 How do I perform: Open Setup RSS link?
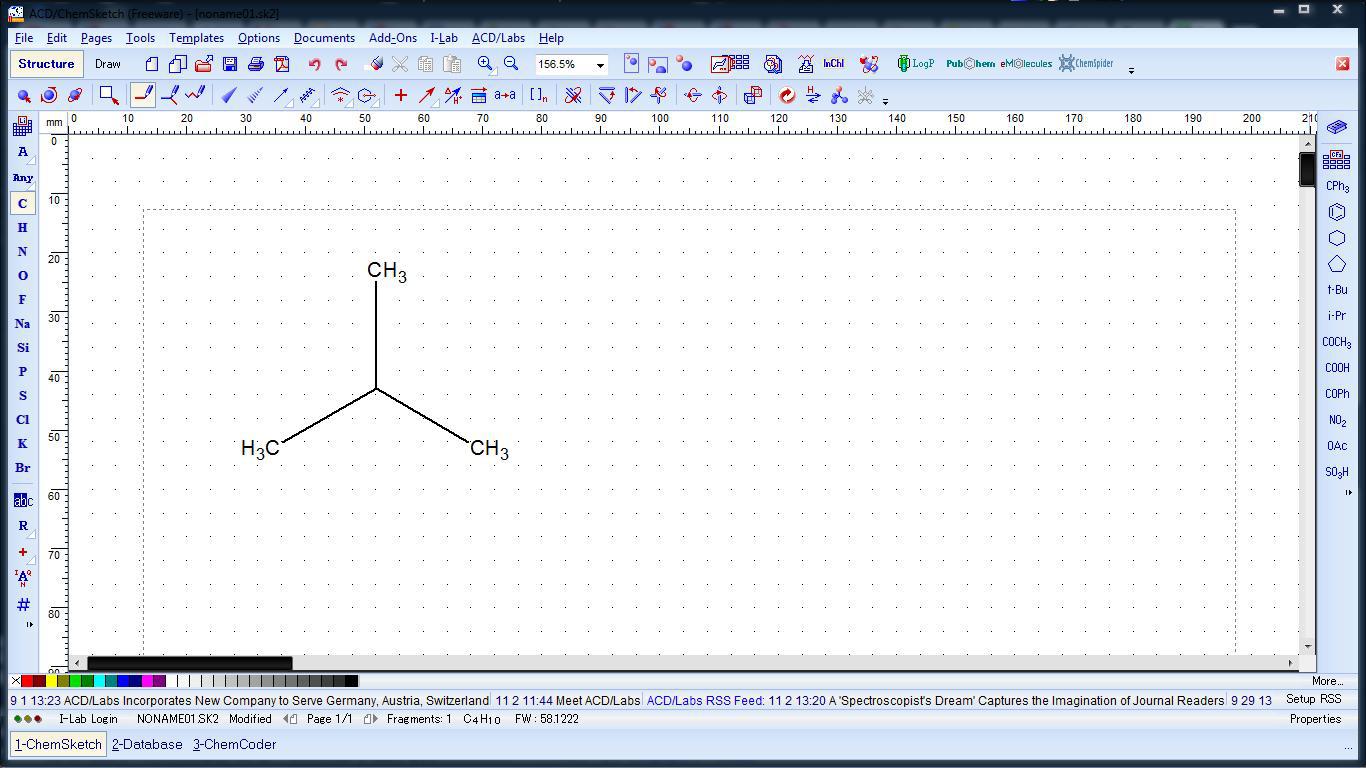(1314, 700)
